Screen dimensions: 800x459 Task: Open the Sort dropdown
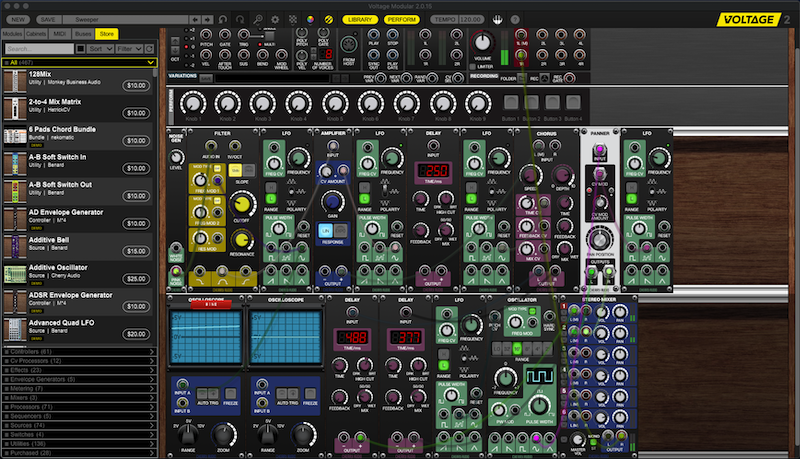click(x=100, y=48)
